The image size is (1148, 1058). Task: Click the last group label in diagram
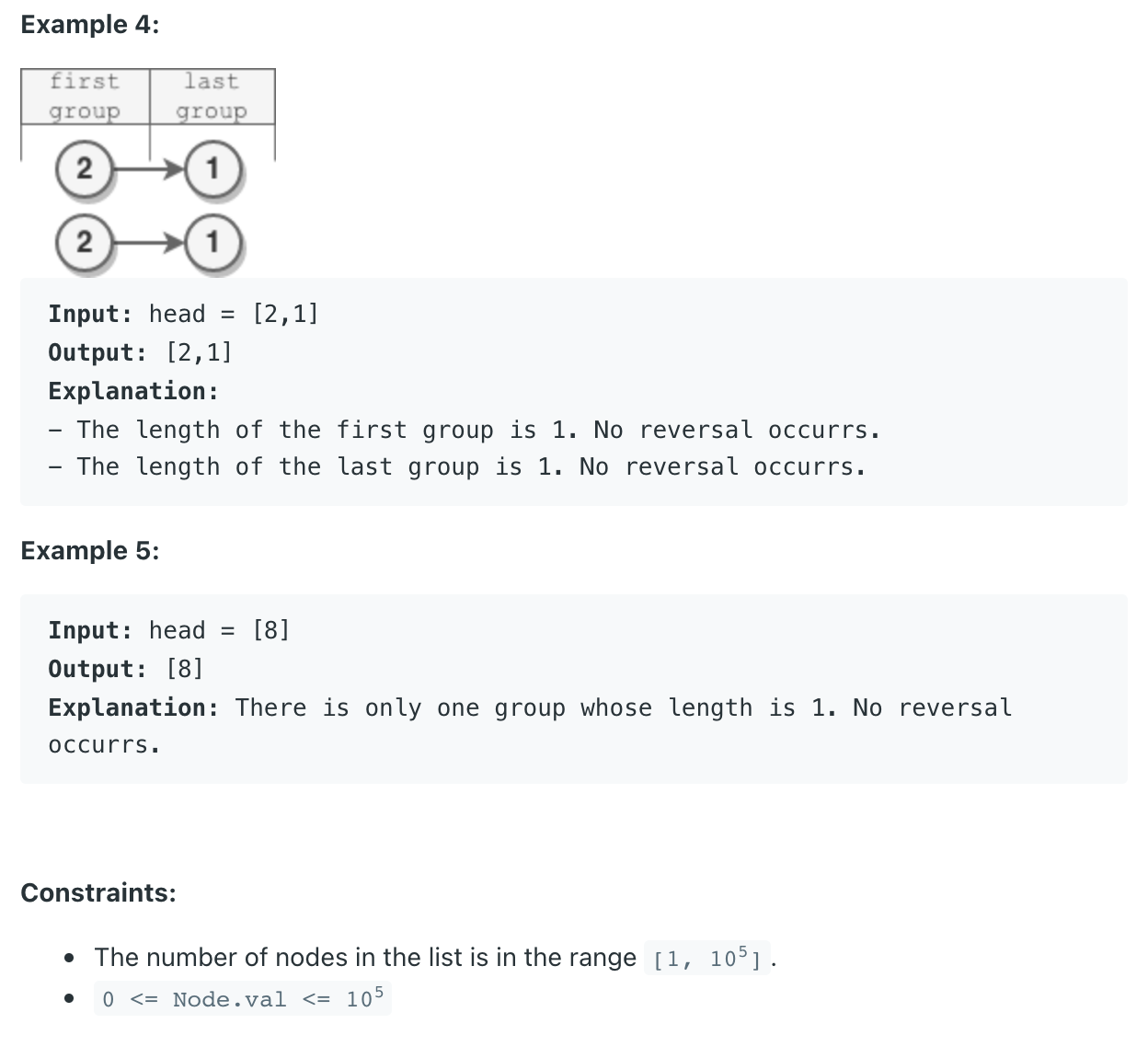[x=212, y=97]
